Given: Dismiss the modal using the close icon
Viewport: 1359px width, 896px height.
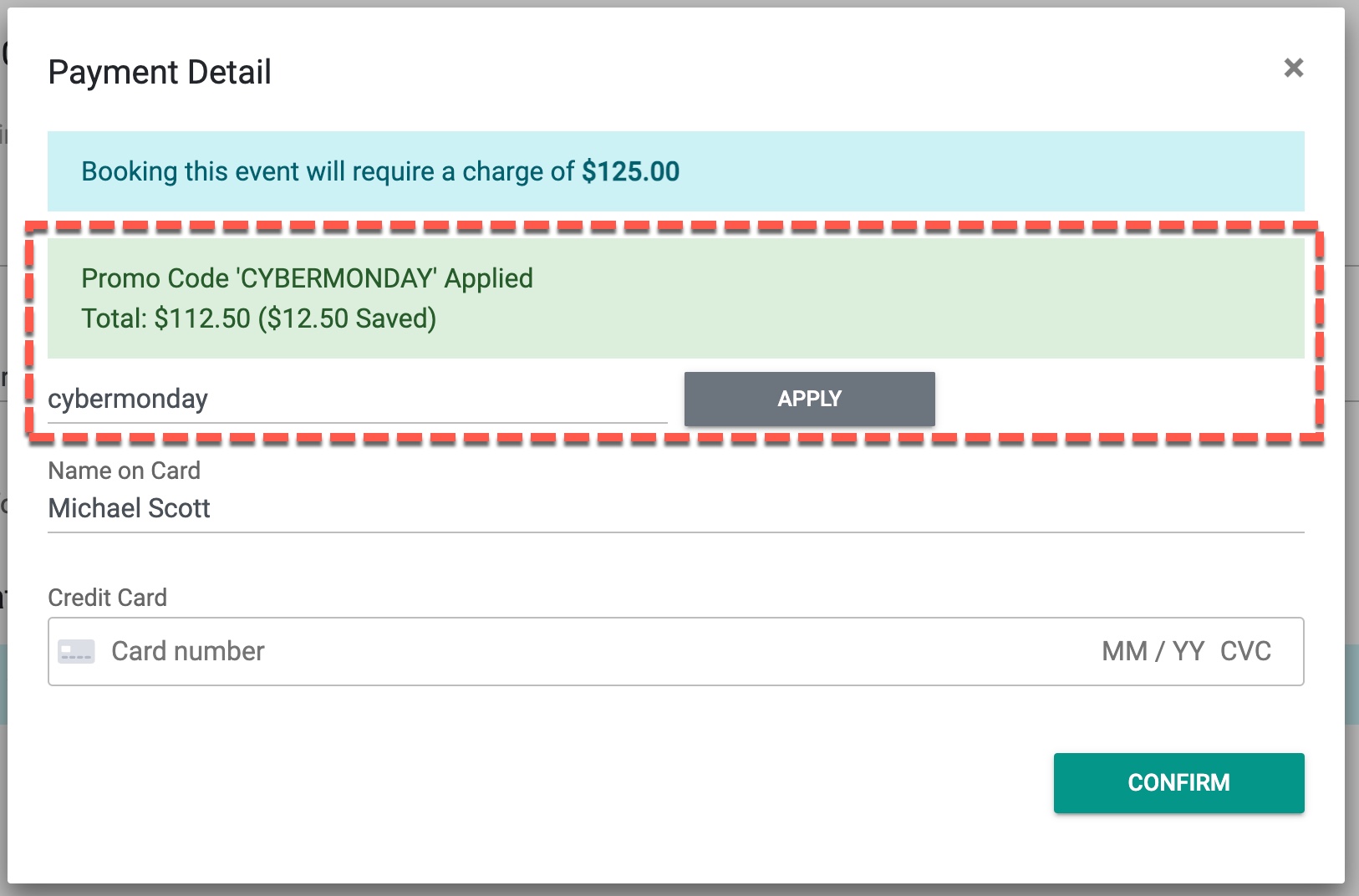Looking at the screenshot, I should point(1294,68).
